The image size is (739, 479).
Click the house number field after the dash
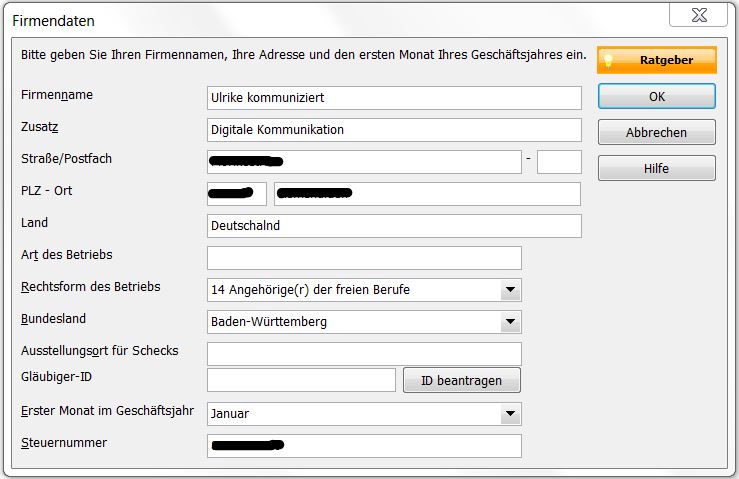(559, 162)
